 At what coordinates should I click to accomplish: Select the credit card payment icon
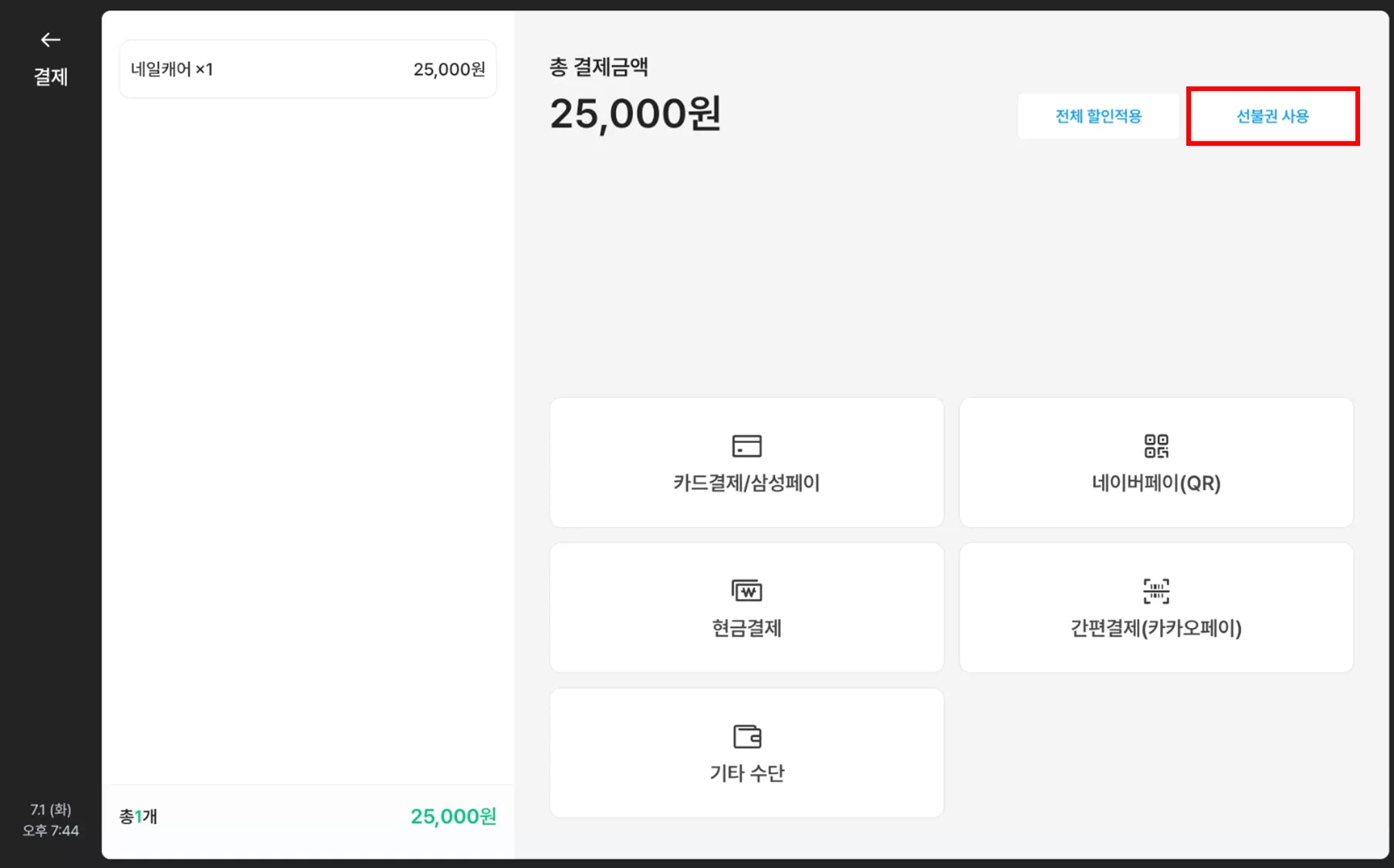pos(746,446)
